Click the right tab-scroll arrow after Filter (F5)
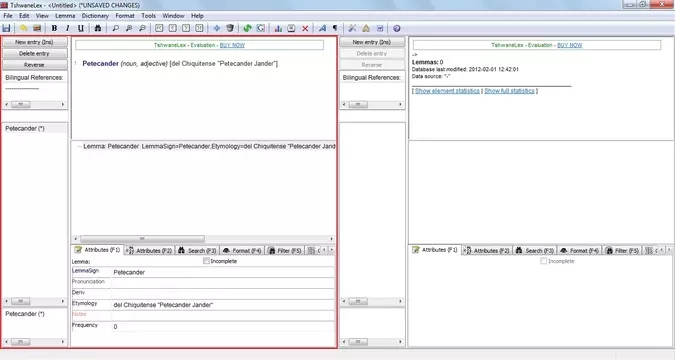 coord(331,250)
